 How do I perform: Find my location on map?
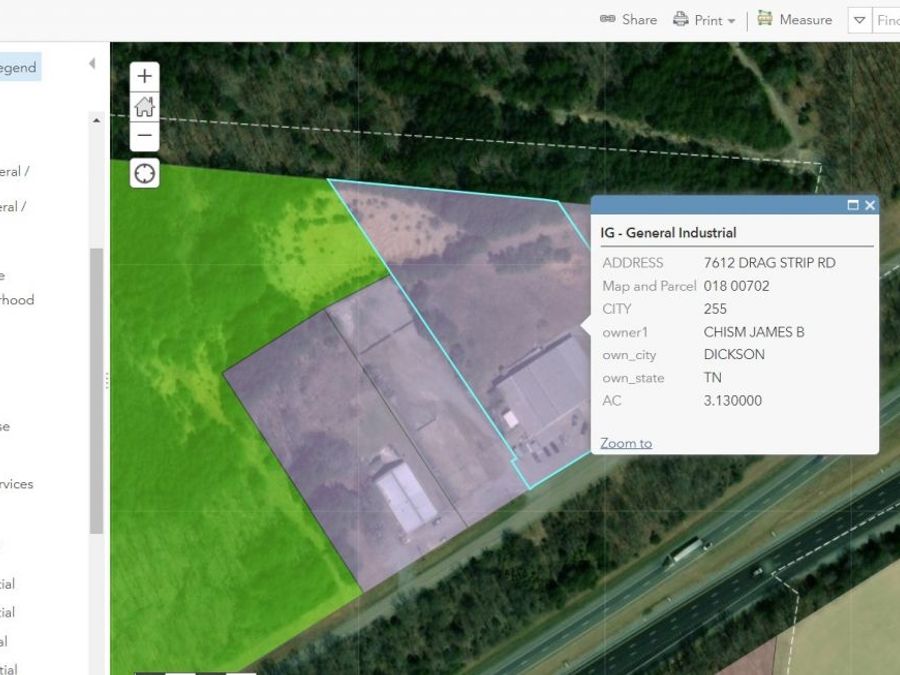point(145,173)
